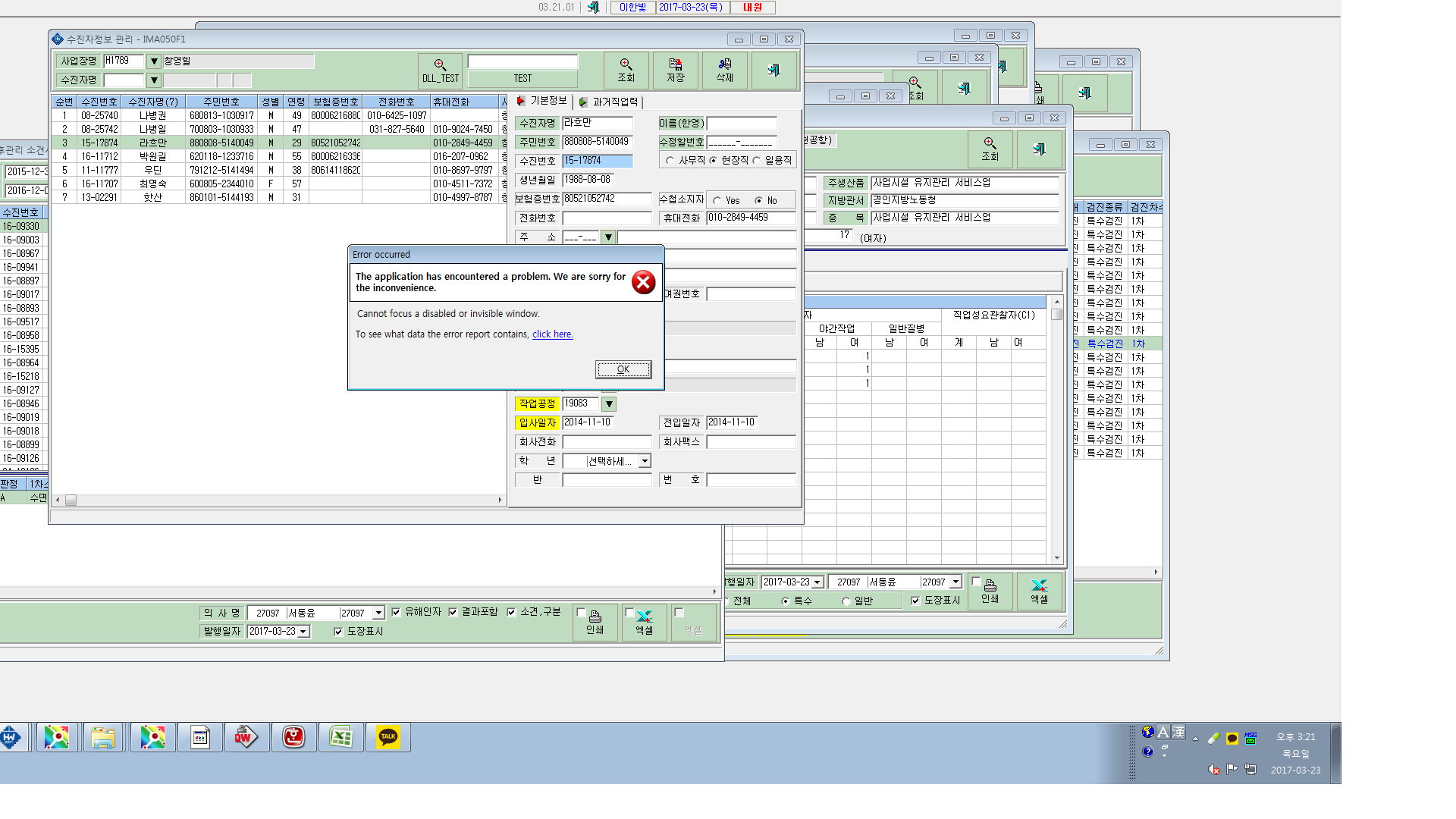The width and height of the screenshot is (1456, 819).
Task: Click the 저장 save icon
Action: 675,64
